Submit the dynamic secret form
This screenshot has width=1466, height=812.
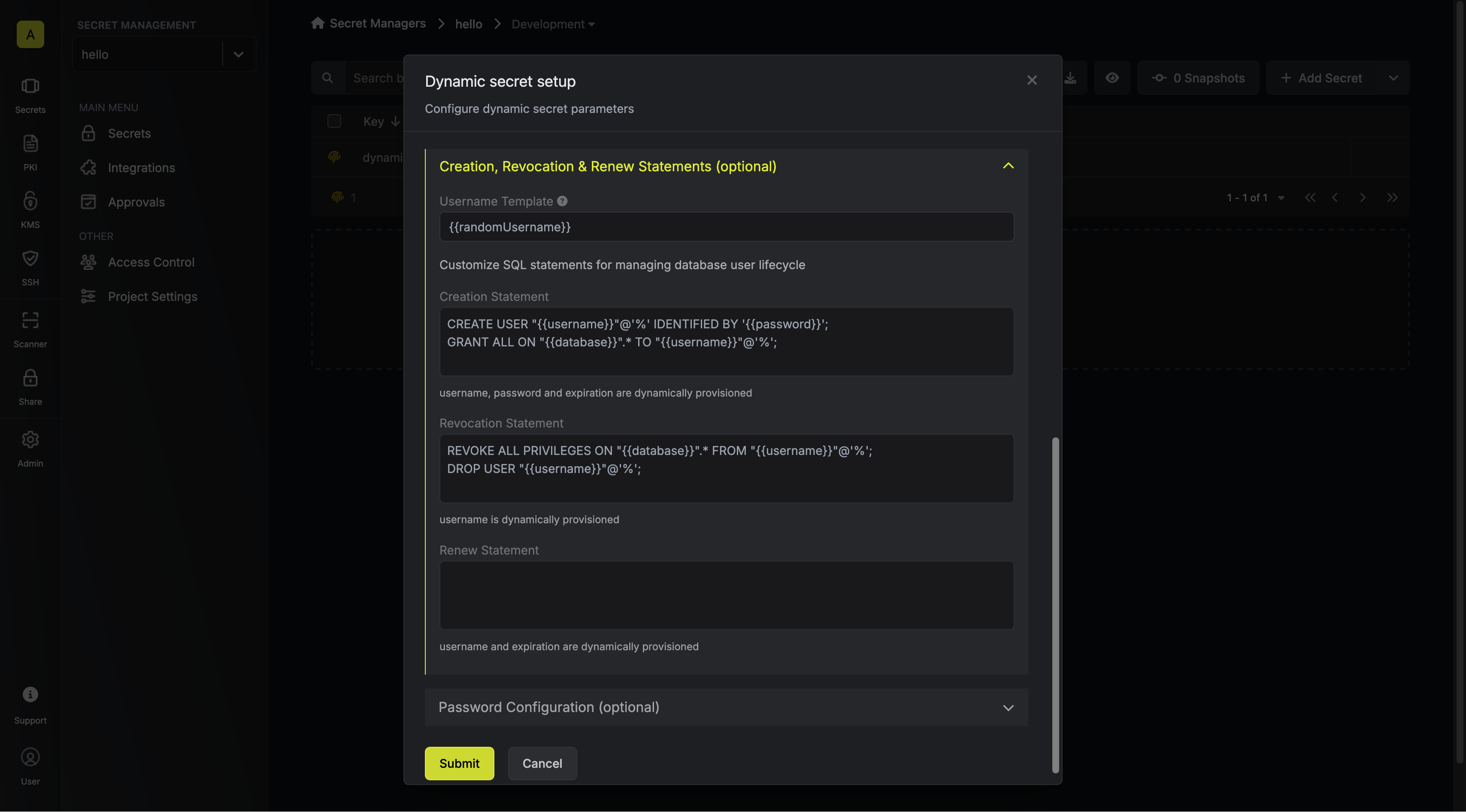click(x=459, y=763)
